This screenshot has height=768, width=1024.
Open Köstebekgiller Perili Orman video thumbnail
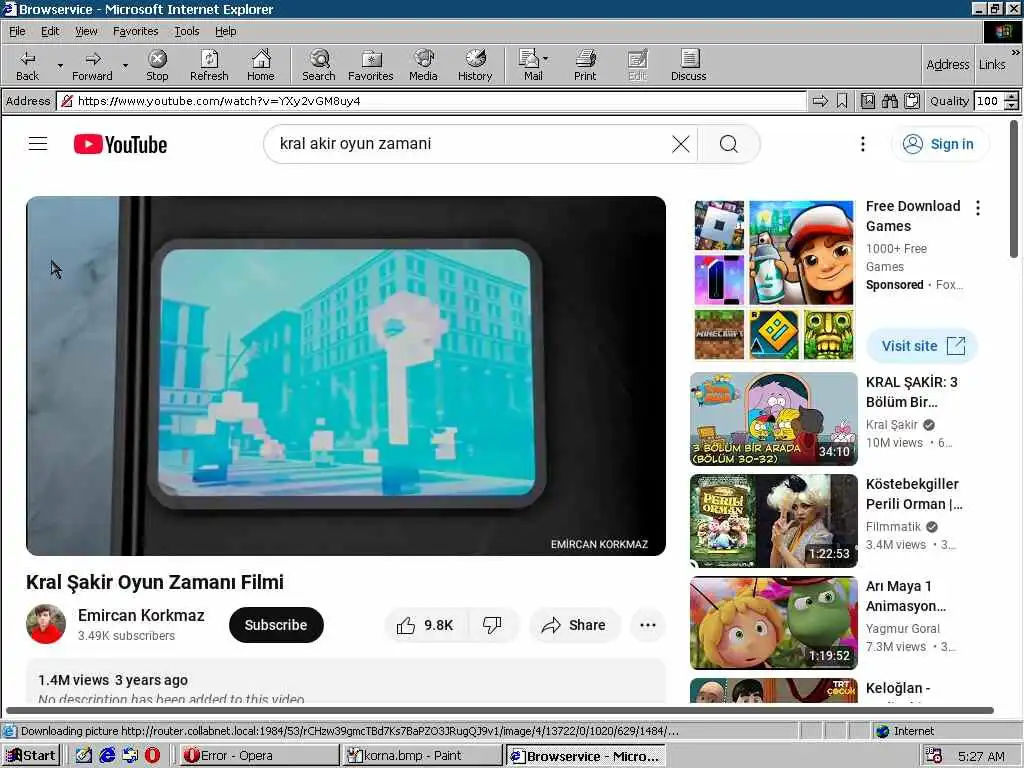point(774,520)
